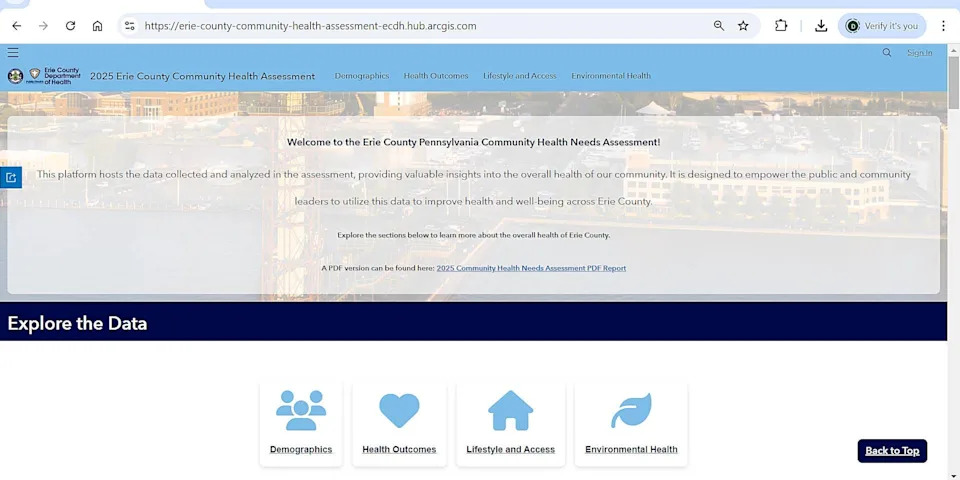The height and width of the screenshot is (480, 960).
Task: Click the Lifestyle and Access house icon
Action: click(x=510, y=410)
